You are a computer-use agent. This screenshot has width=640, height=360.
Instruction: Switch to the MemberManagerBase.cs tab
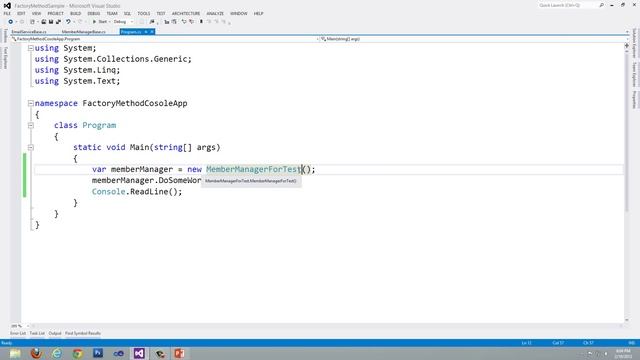pos(84,32)
